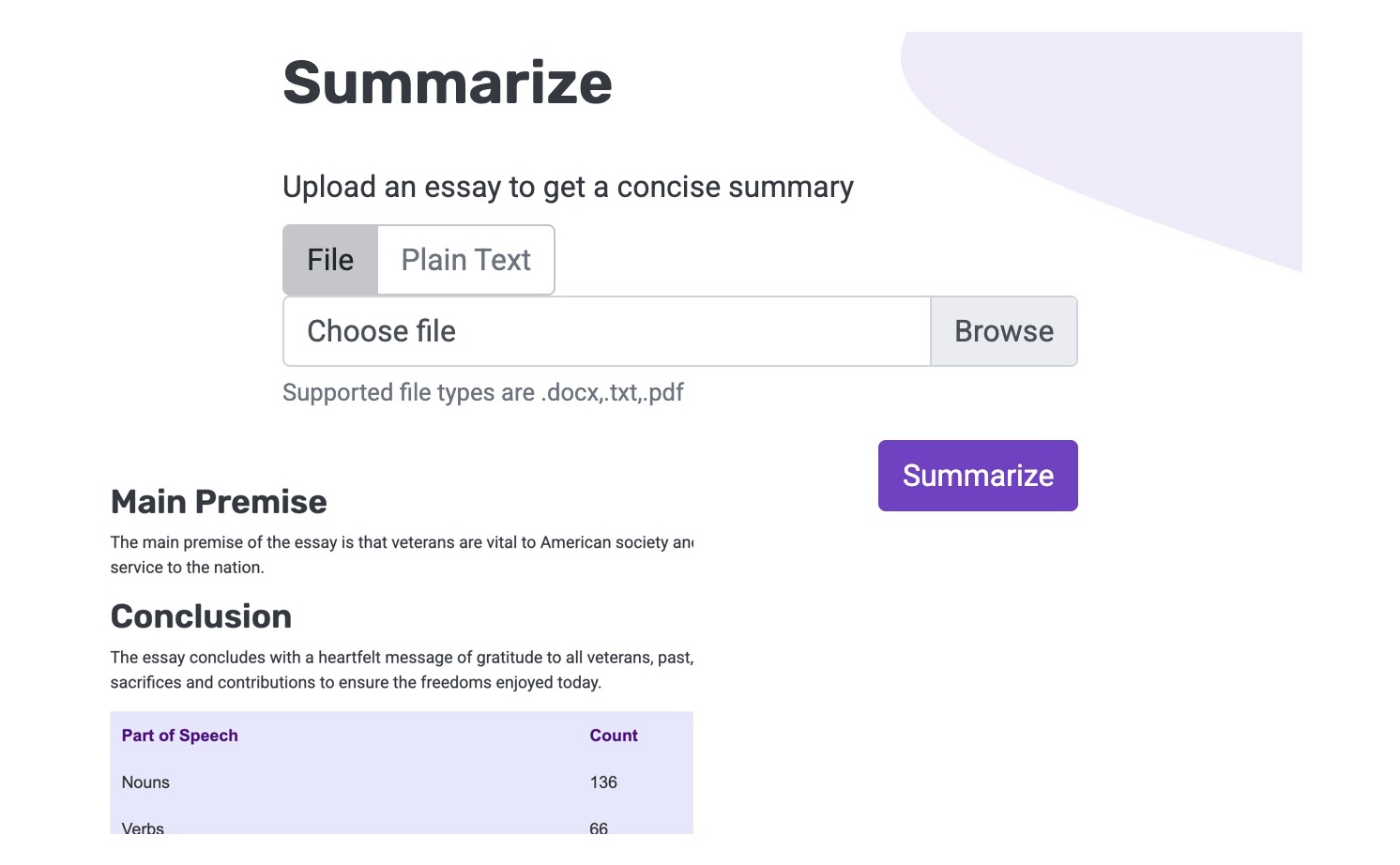
Task: Click the Count column header
Action: [x=614, y=736]
